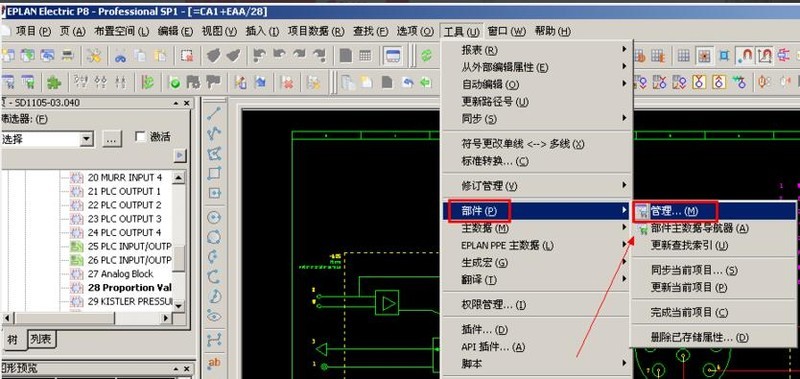The image size is (800, 379).
Task: Click the small right-arrow button under filter
Action: pos(180,156)
